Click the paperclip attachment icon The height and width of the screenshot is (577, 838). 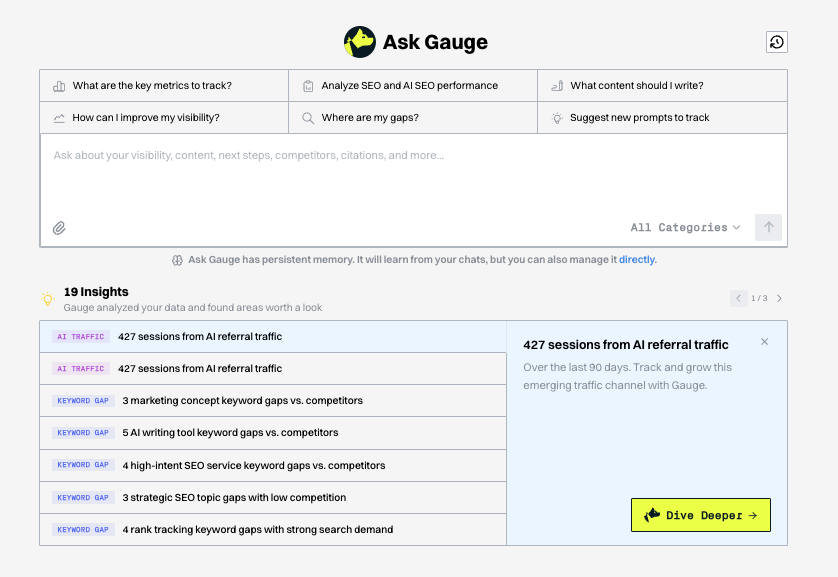pyautogui.click(x=59, y=228)
